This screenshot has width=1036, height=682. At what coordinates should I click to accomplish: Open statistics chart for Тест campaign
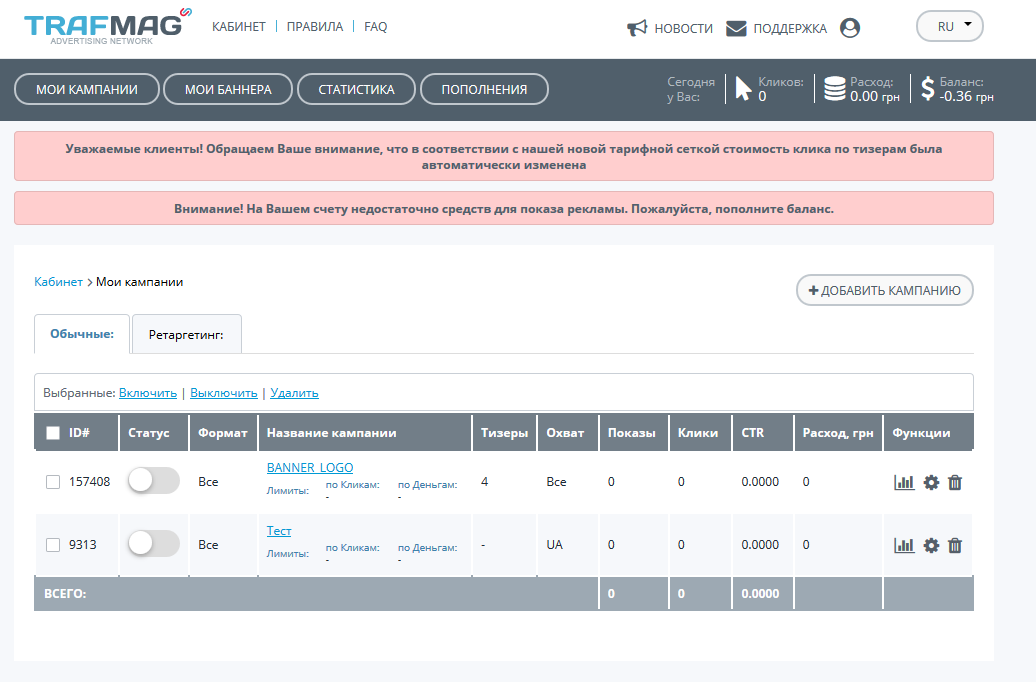[904, 545]
